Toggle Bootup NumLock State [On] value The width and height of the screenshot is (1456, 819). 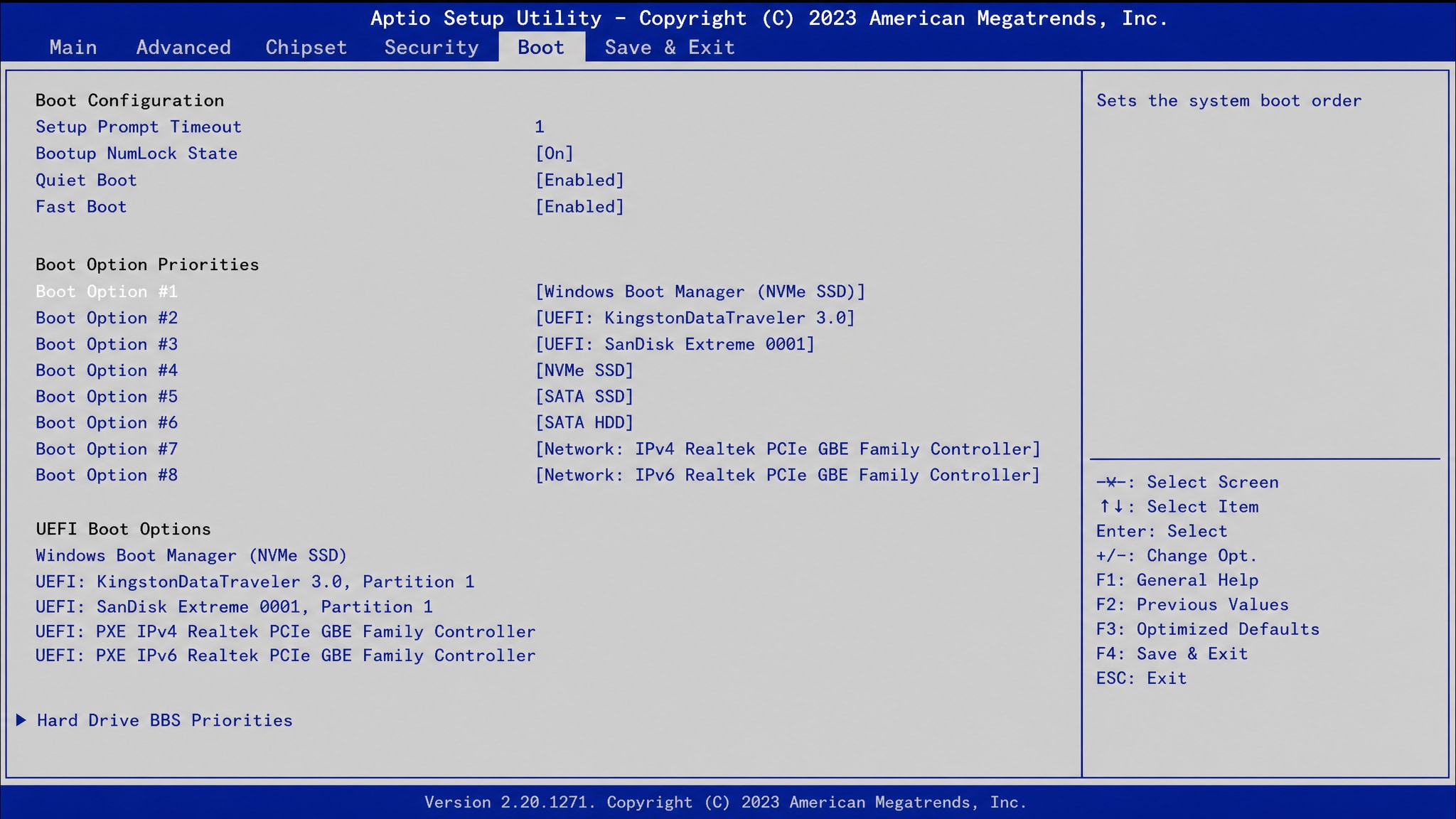[554, 154]
